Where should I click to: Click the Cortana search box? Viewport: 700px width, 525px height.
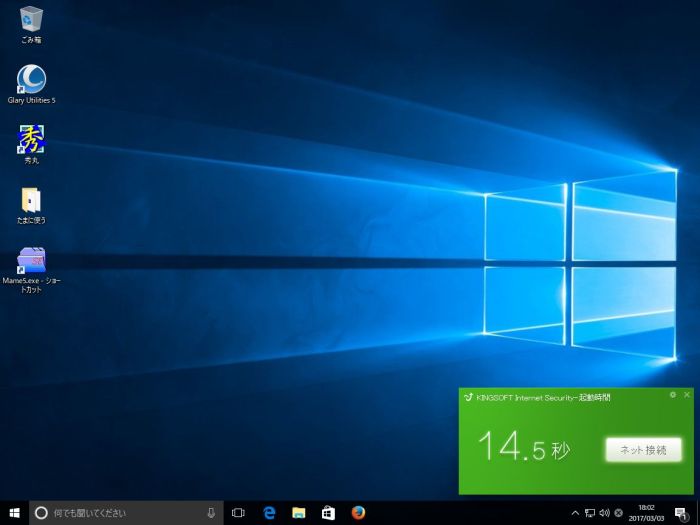(120, 513)
